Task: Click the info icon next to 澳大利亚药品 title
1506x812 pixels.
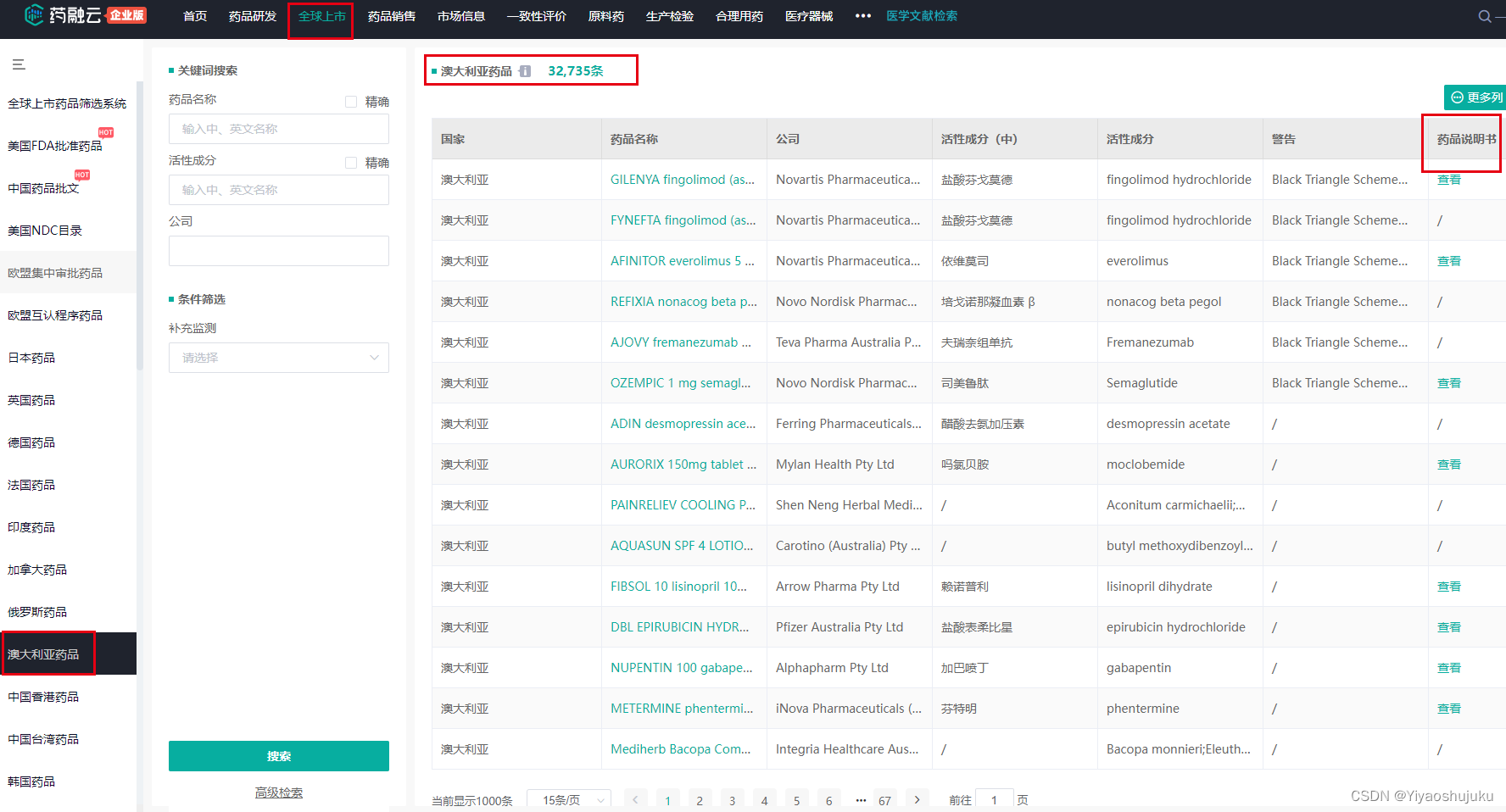Action: point(525,71)
